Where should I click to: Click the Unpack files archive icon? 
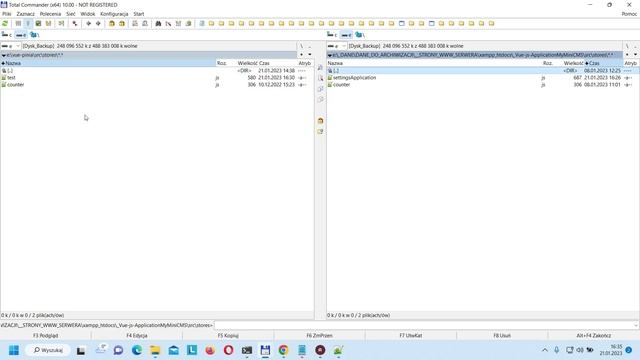(x=122, y=24)
